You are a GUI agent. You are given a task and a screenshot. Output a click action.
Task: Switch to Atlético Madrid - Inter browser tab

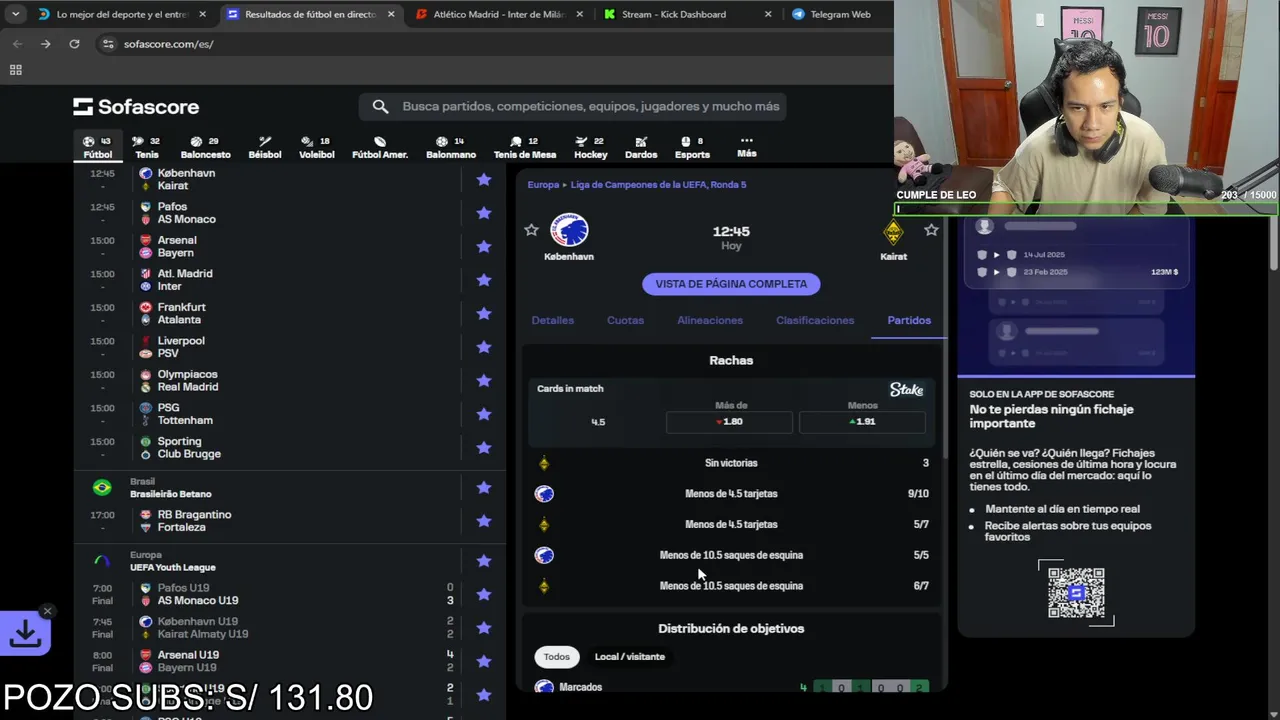coord(498,15)
